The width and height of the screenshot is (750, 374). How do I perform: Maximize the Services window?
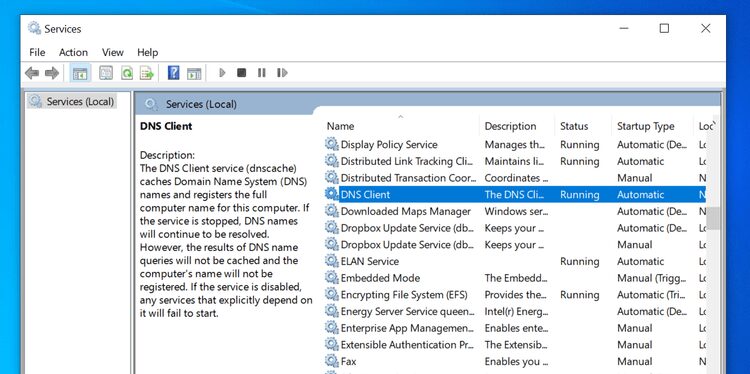[x=664, y=28]
